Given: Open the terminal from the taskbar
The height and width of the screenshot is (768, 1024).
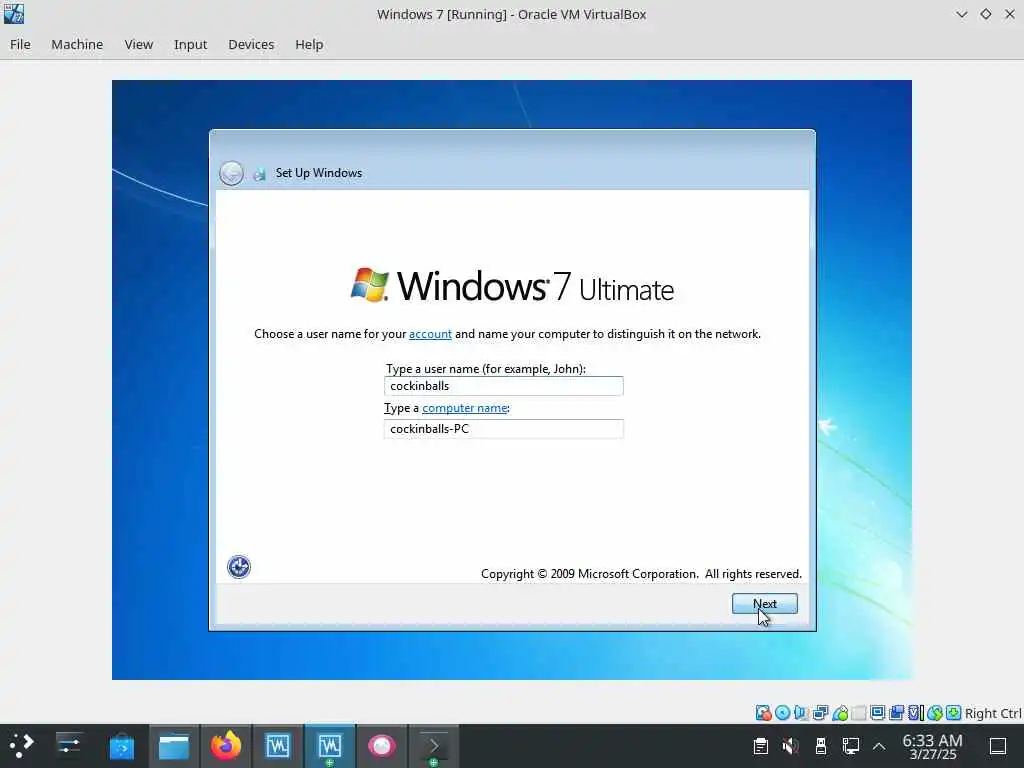Looking at the screenshot, I should click(x=434, y=746).
